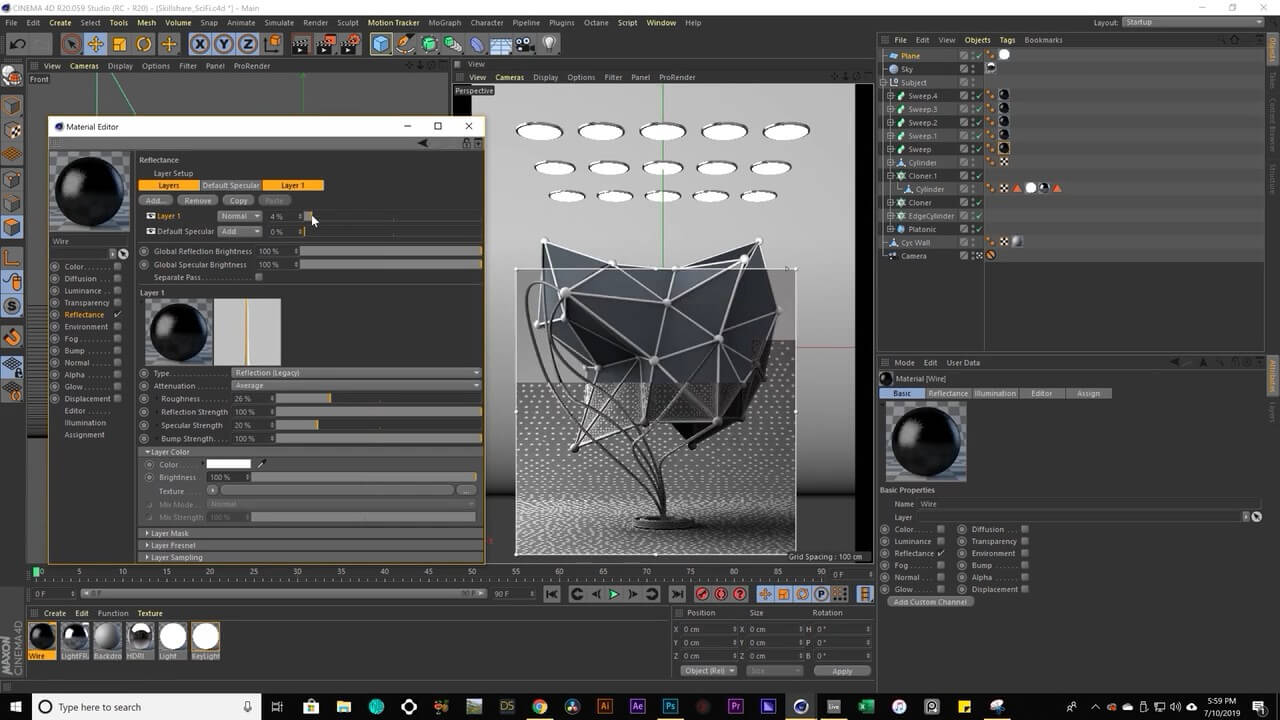Viewport: 1280px width, 720px height.
Task: Enable the Transparency channel checkbox
Action: (x=117, y=303)
